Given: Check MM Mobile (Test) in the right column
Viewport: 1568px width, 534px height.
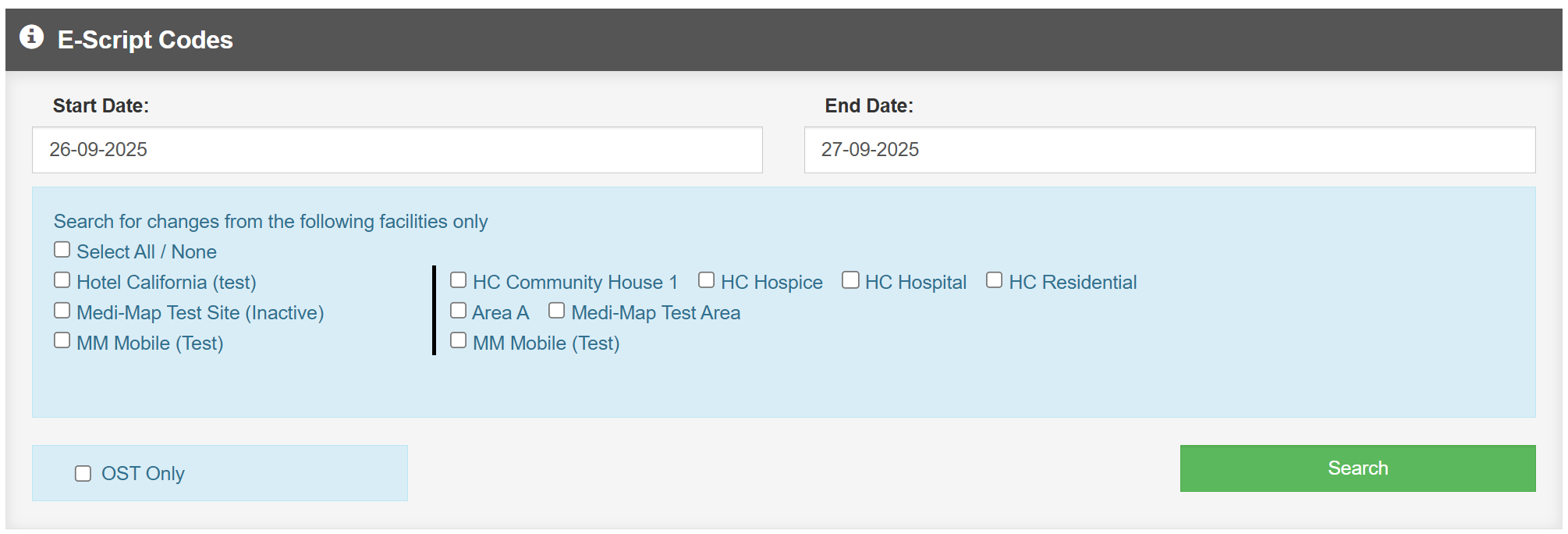Looking at the screenshot, I should (x=458, y=339).
